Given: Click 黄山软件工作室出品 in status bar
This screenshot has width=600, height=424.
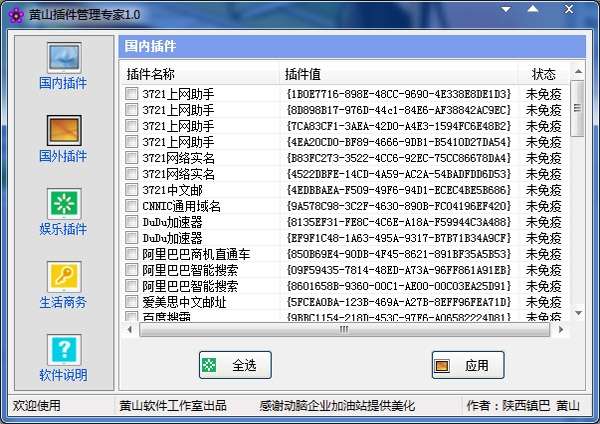Looking at the screenshot, I should point(173,405).
